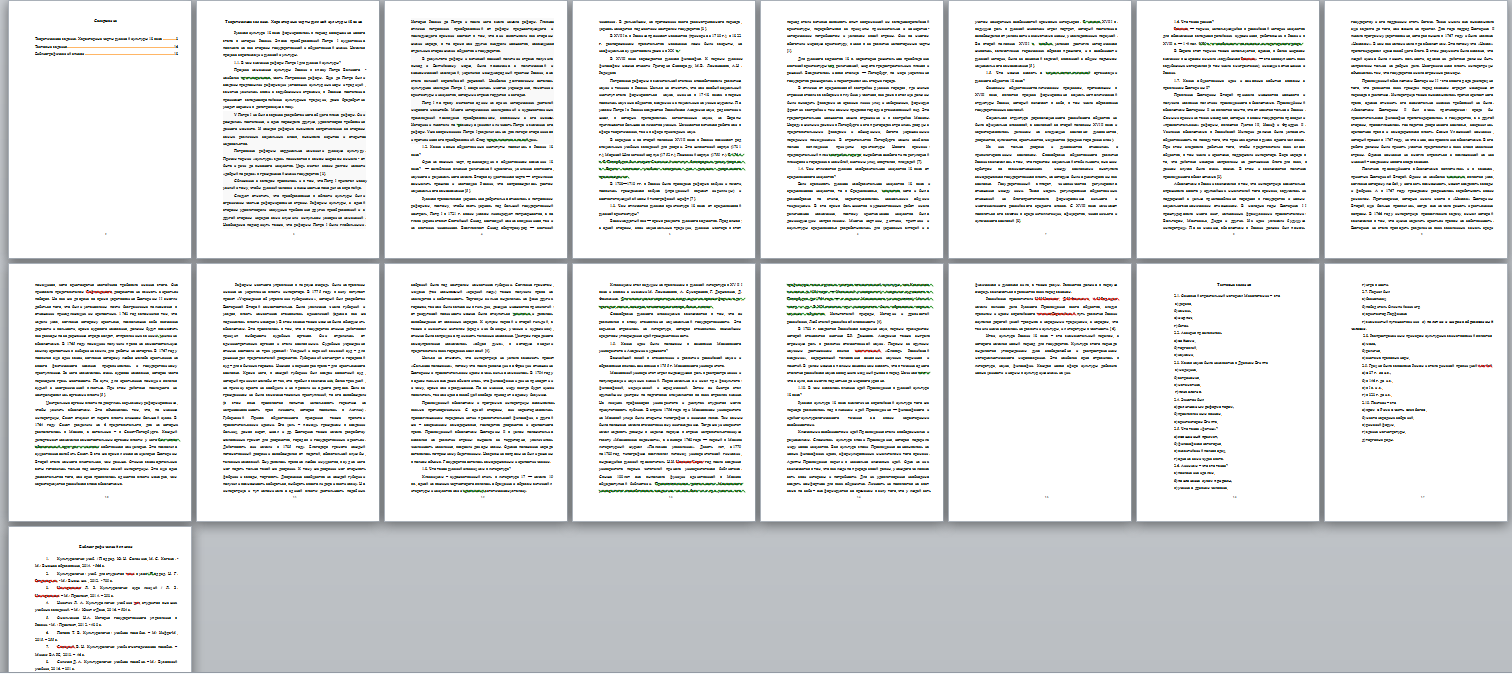Select page 16 with the continued test answers
Viewport: 1512px width, 674px height.
1416,391
